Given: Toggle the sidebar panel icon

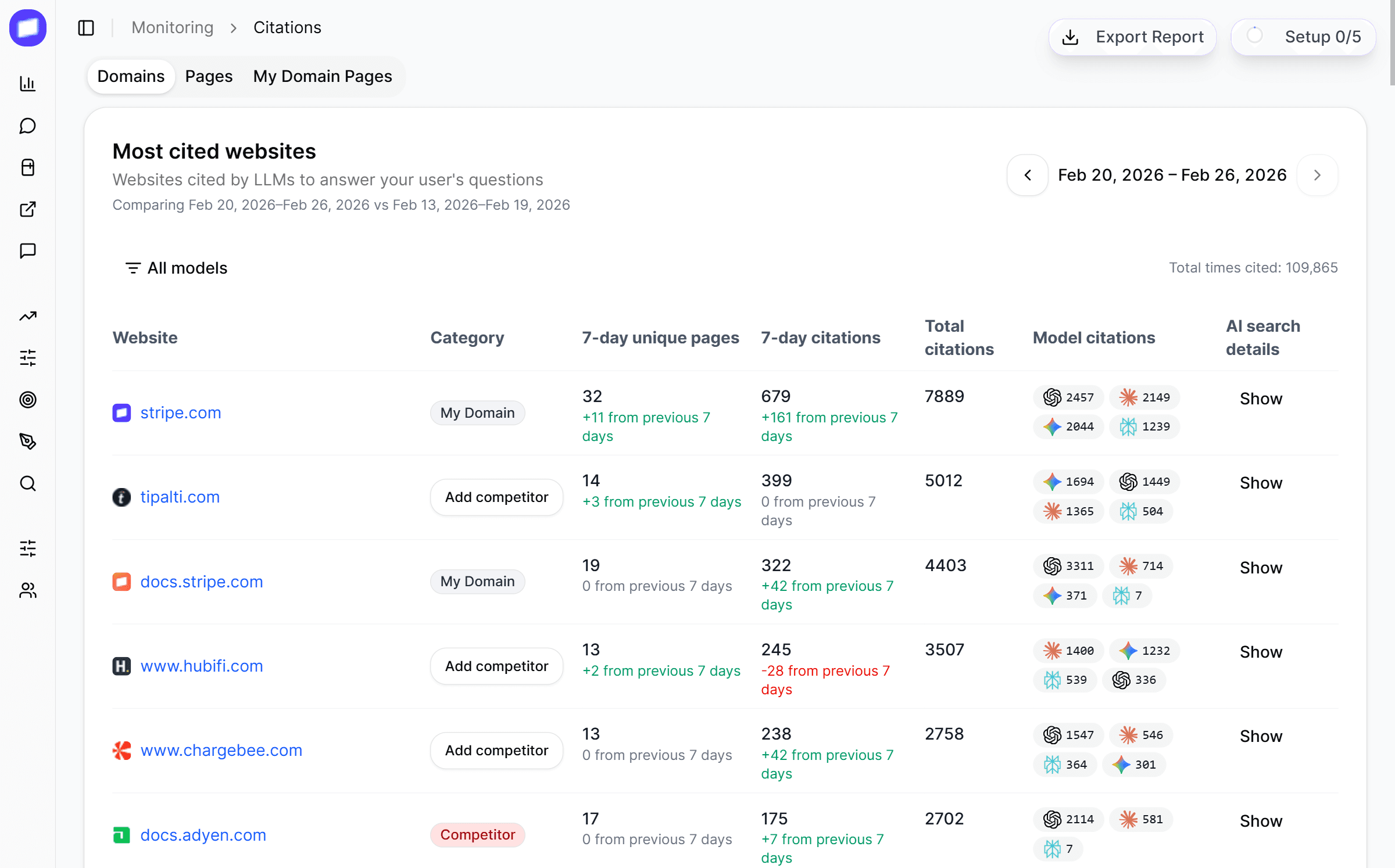Looking at the screenshot, I should 86,28.
